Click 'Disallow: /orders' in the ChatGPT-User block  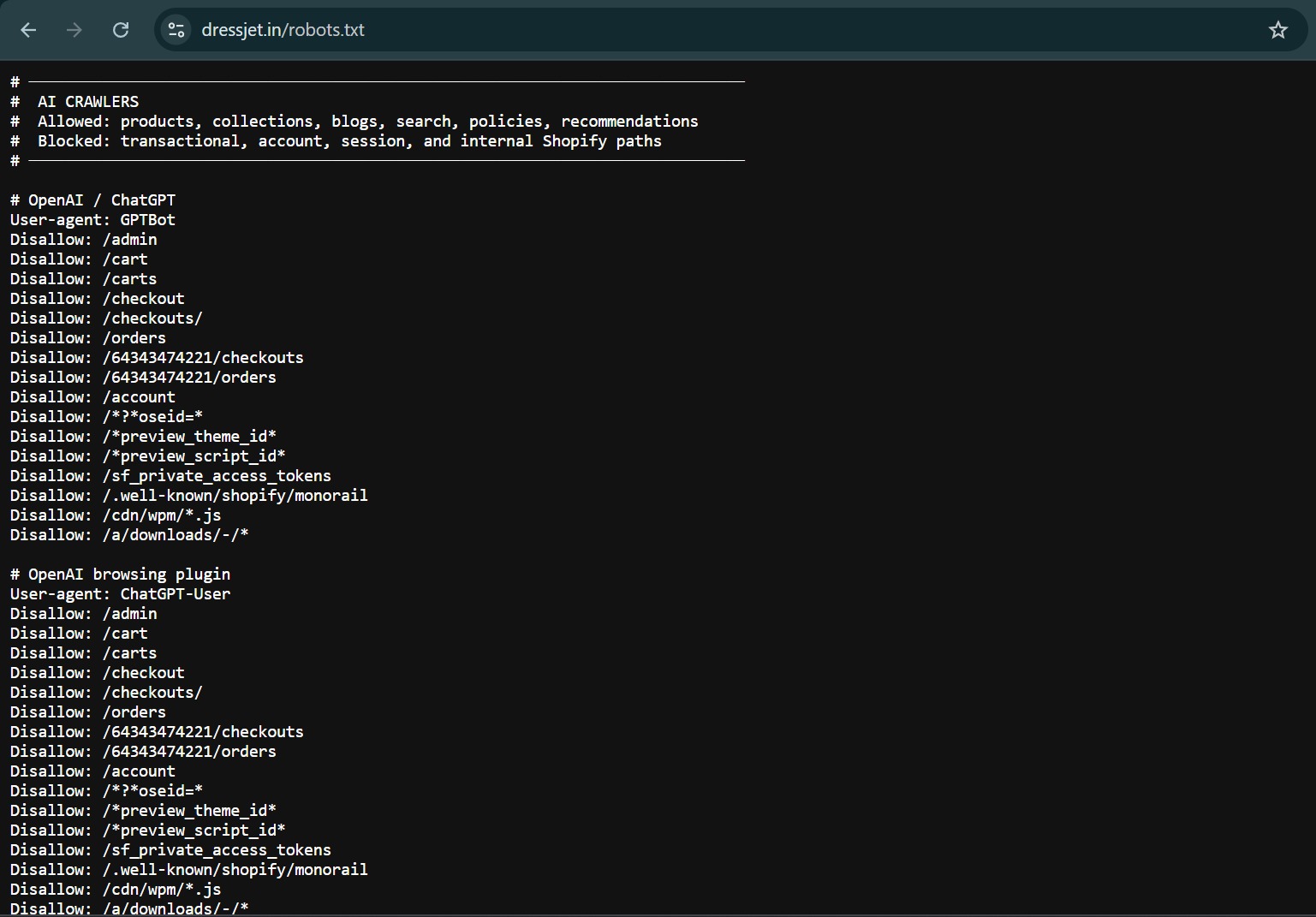point(88,712)
